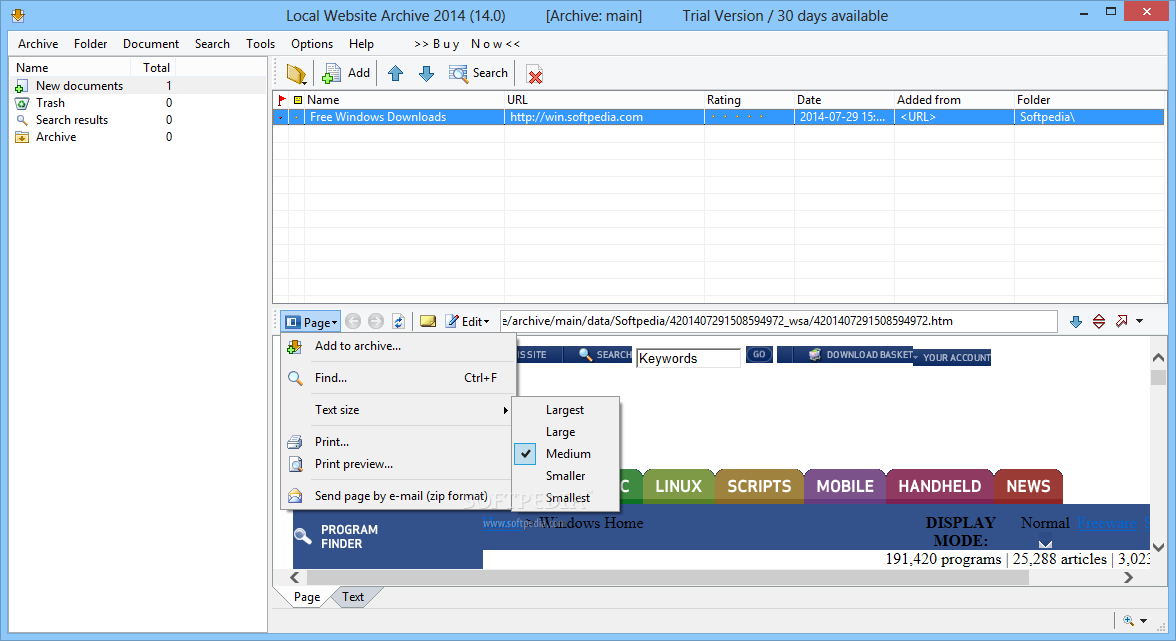This screenshot has width=1176, height=641.
Task: Open the Search menu in menu bar
Action: (x=212, y=43)
